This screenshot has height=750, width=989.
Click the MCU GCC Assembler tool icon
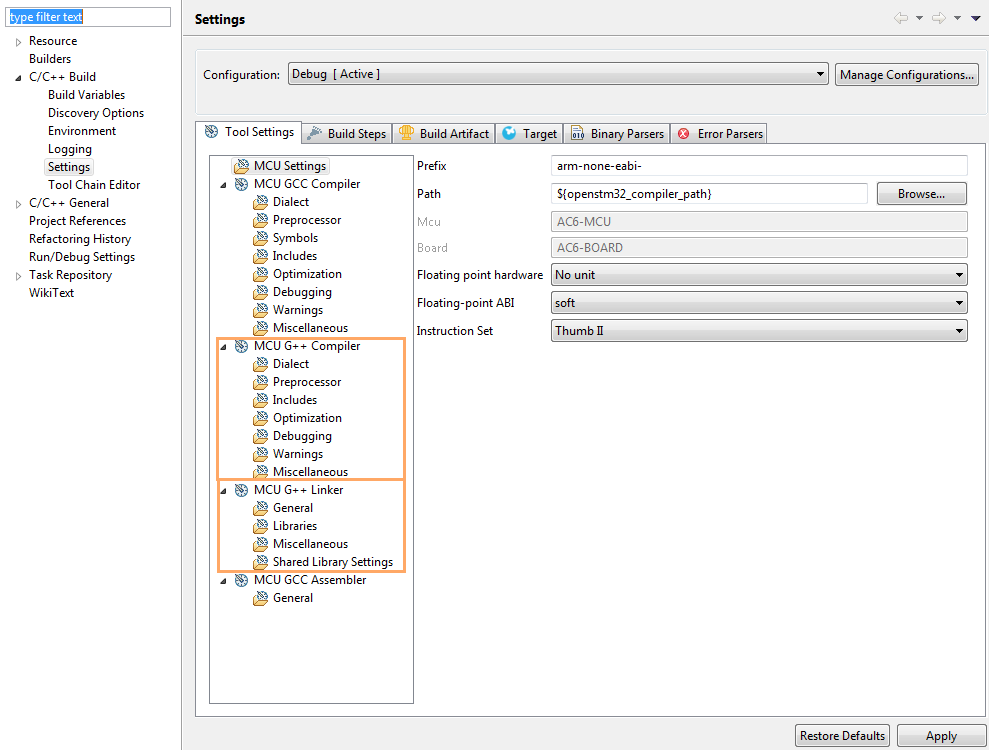pyautogui.click(x=241, y=580)
